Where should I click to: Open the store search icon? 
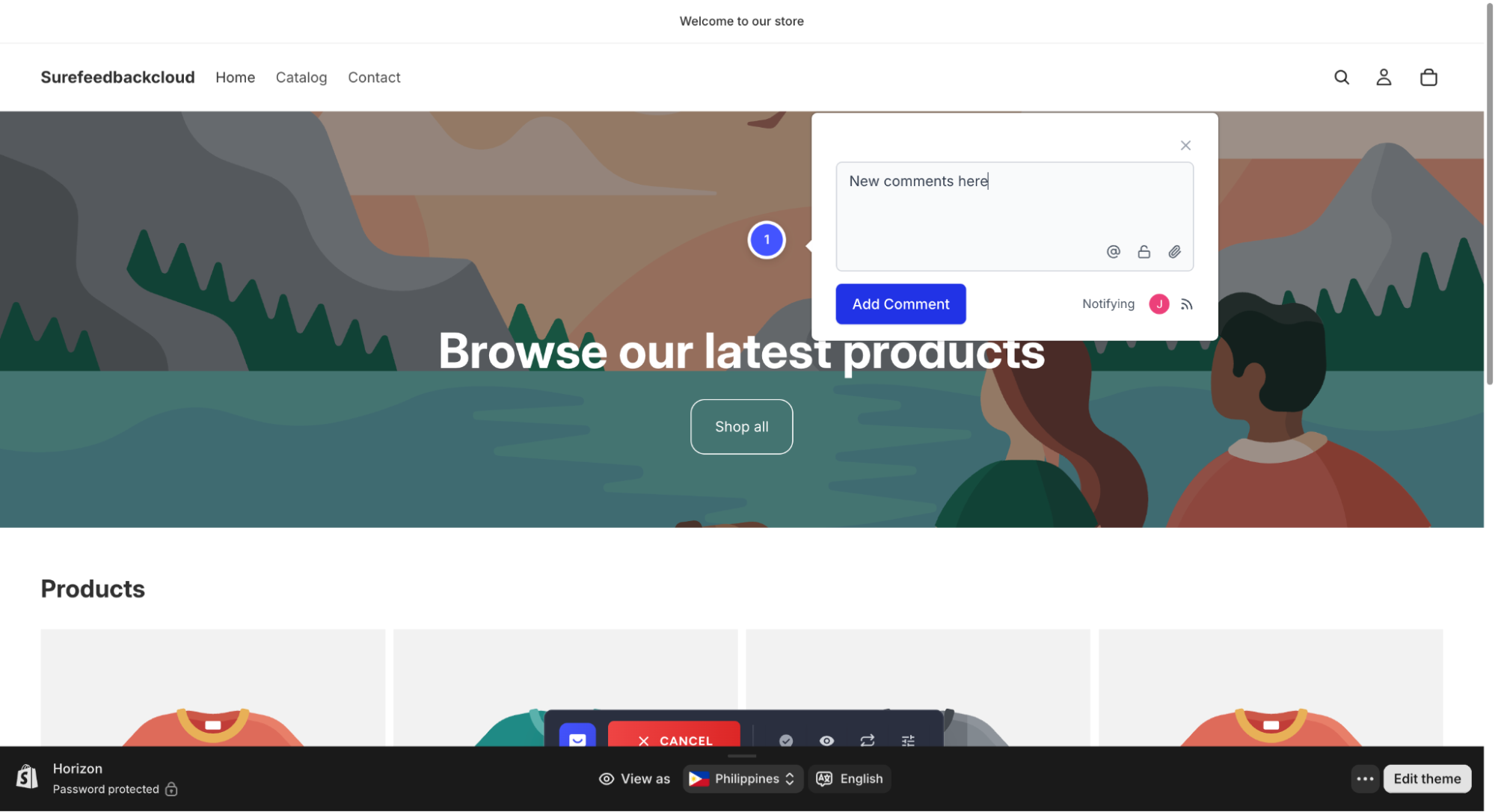pyautogui.click(x=1342, y=77)
